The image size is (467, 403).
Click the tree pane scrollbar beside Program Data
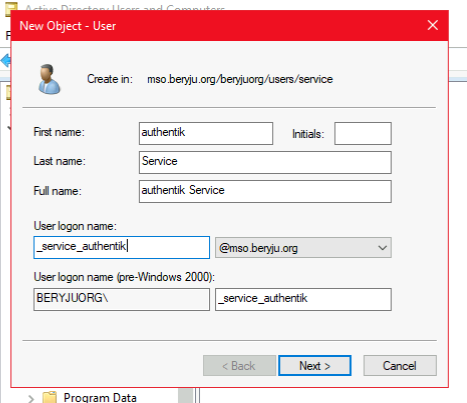click(186, 395)
